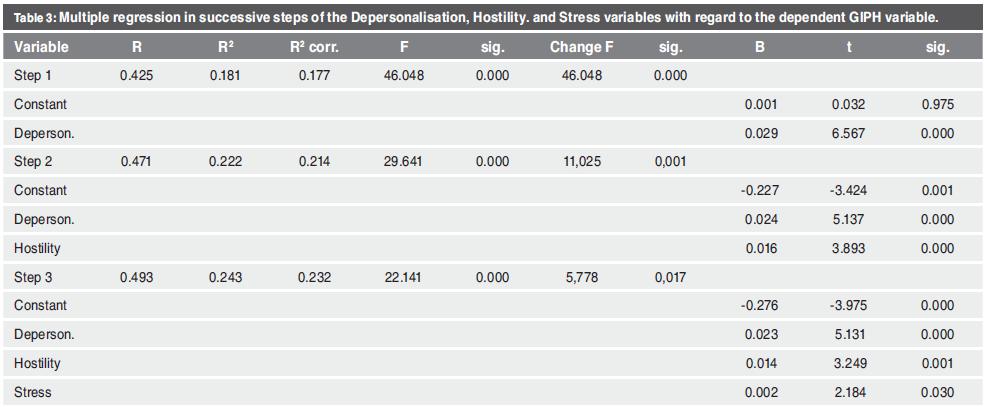Select the Change F value 5,778
986x407 pixels.
pyautogui.click(x=580, y=277)
